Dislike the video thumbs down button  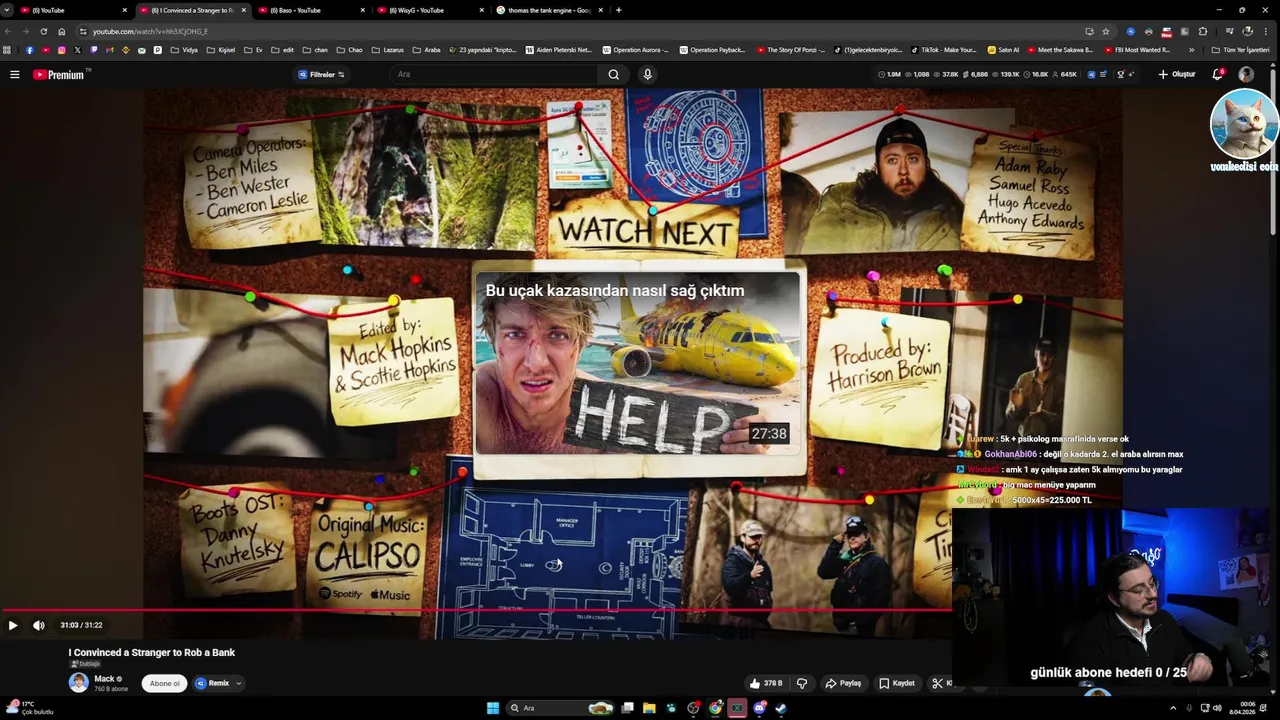(x=802, y=683)
